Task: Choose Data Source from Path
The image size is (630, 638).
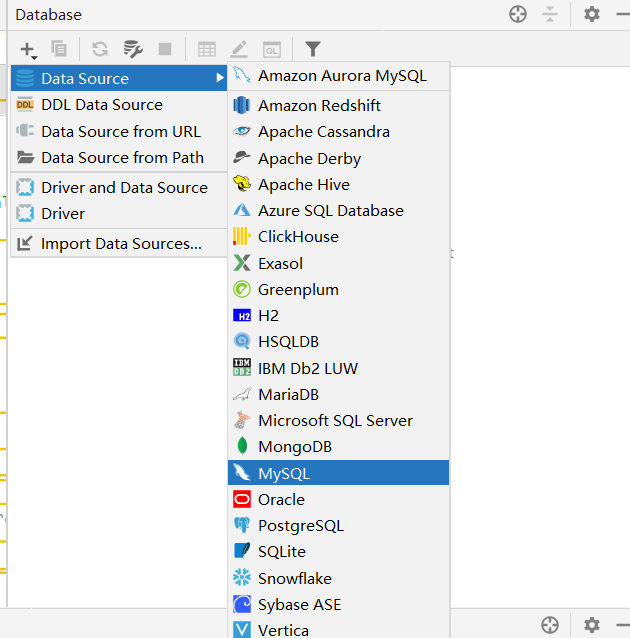Action: [x=119, y=157]
